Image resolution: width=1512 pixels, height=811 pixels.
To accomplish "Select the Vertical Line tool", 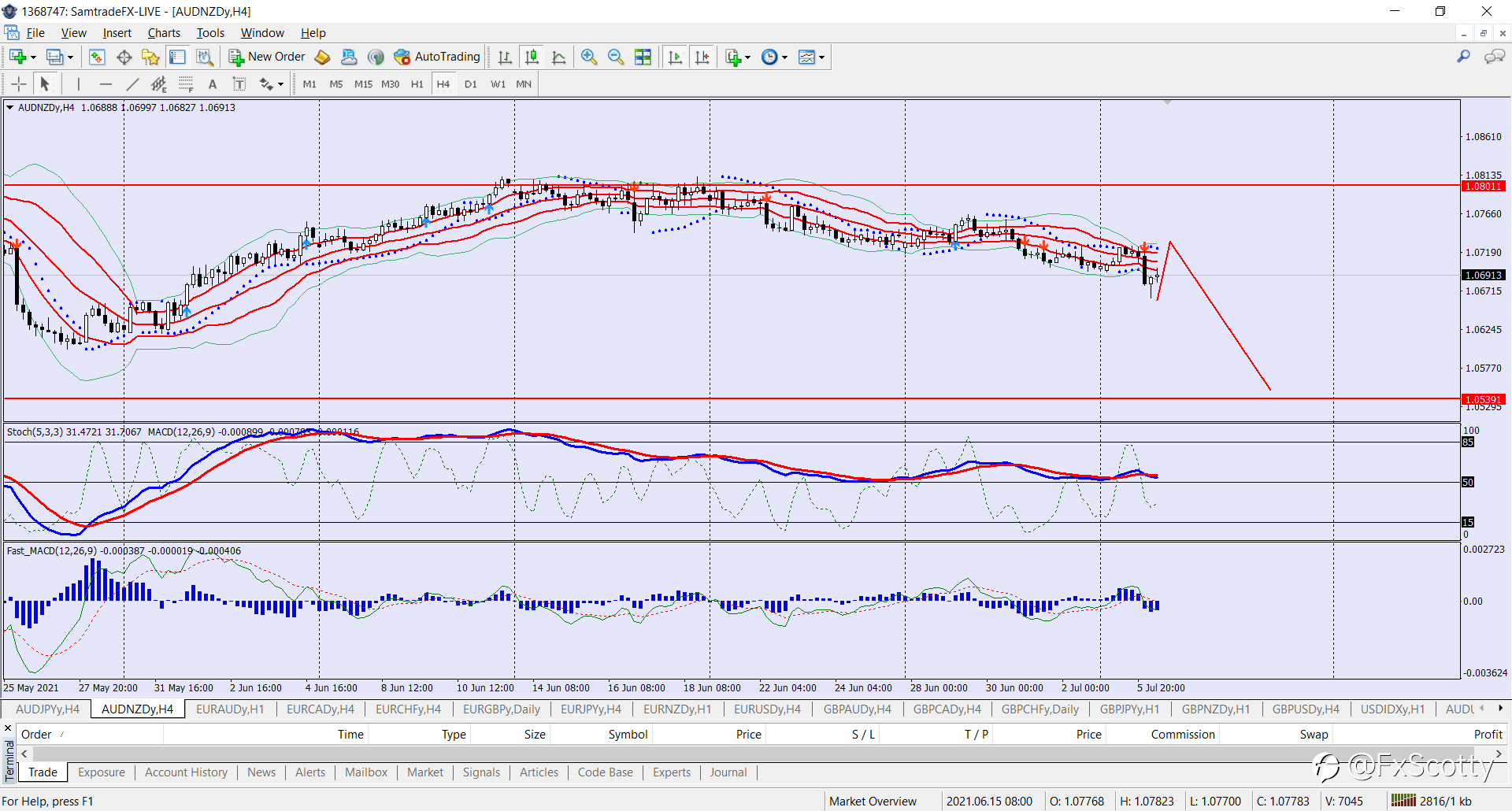I will pos(79,84).
